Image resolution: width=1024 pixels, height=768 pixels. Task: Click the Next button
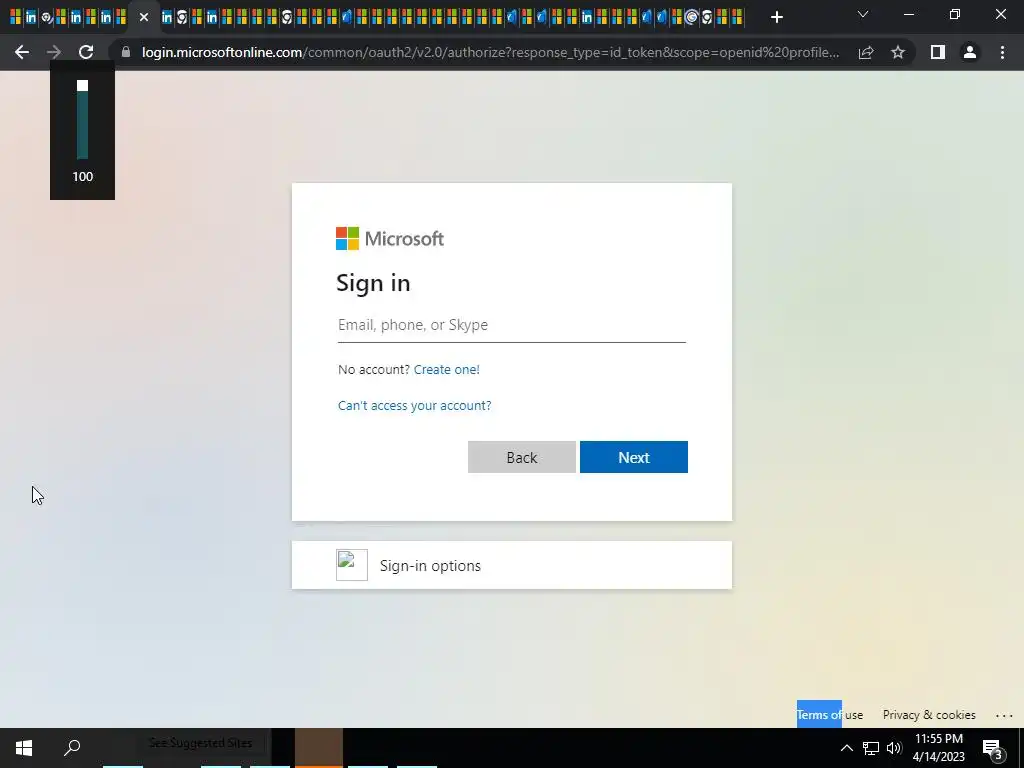coord(633,457)
